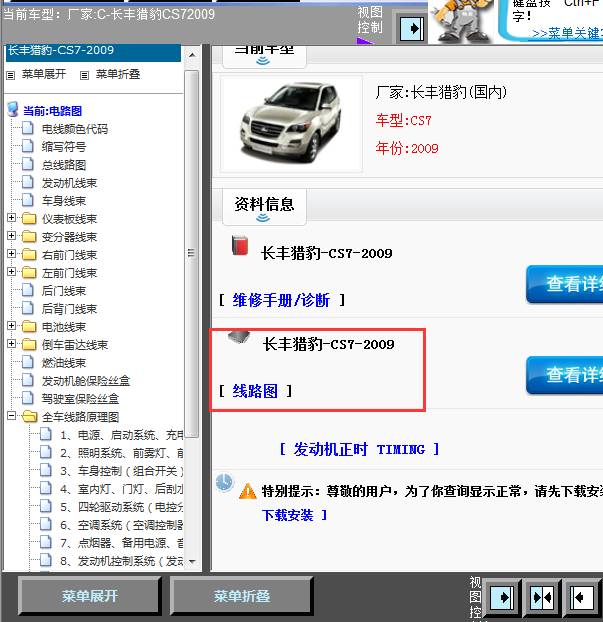Open the 发动机正时 TIMING link
Image resolution: width=603 pixels, height=622 pixels.
pos(359,449)
